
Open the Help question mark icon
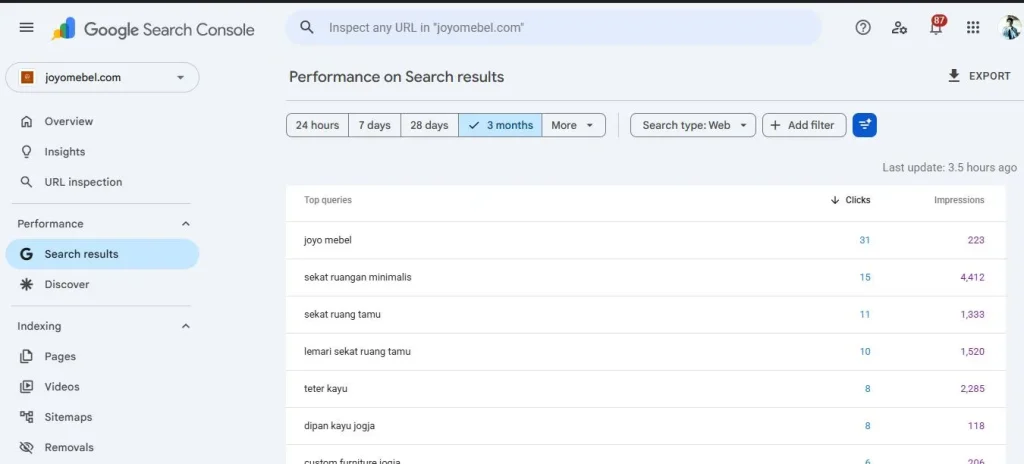point(863,27)
